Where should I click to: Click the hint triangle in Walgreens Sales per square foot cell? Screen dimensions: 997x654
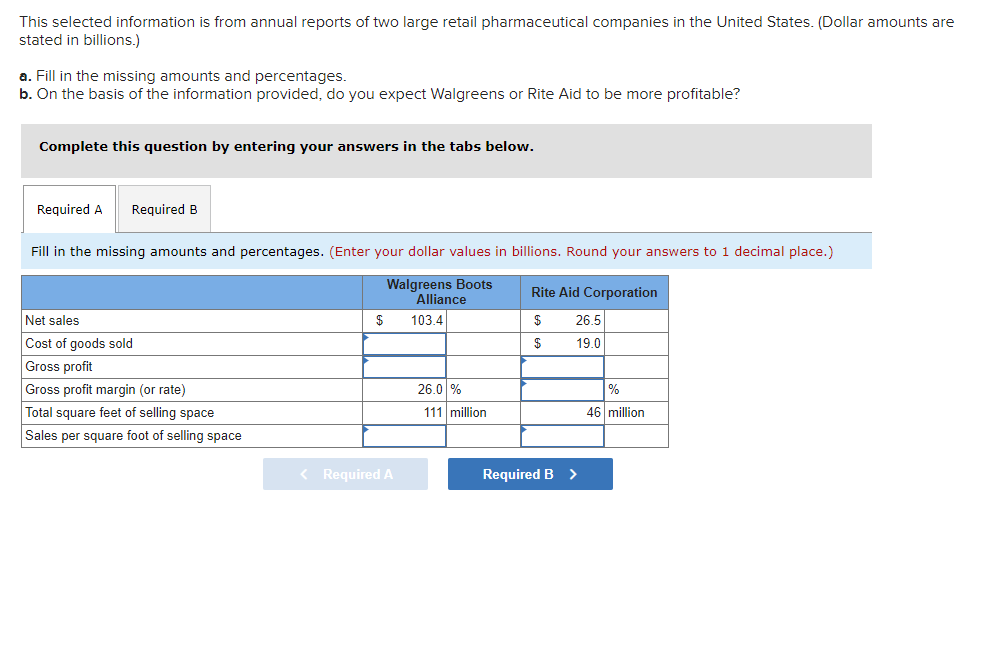tap(367, 430)
